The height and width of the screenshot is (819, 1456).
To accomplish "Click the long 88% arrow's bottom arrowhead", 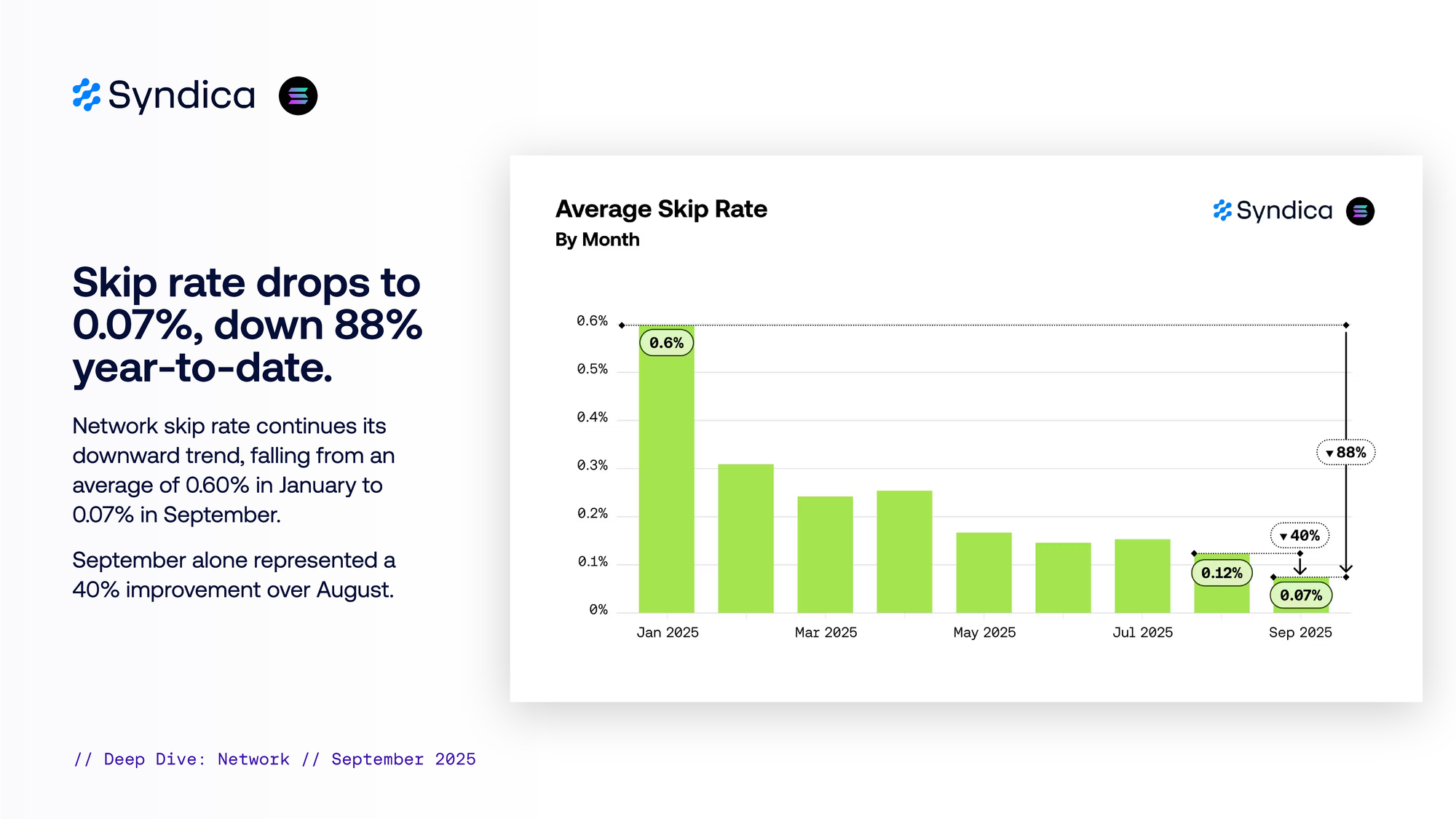I will click(1346, 568).
